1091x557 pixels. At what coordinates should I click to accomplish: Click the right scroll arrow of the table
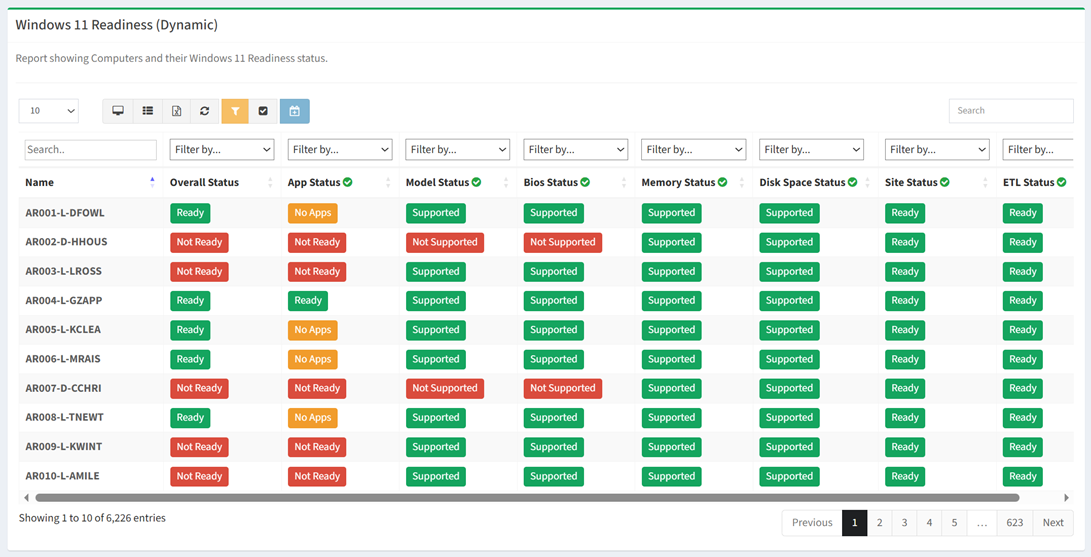coord(1066,497)
